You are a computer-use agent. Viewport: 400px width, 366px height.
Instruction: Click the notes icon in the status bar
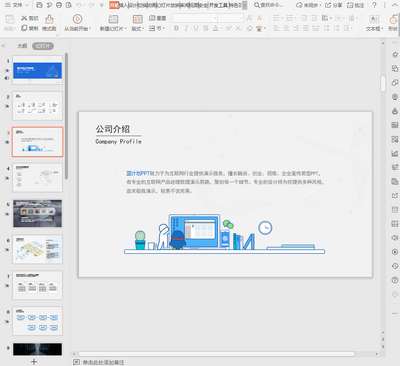point(76,362)
